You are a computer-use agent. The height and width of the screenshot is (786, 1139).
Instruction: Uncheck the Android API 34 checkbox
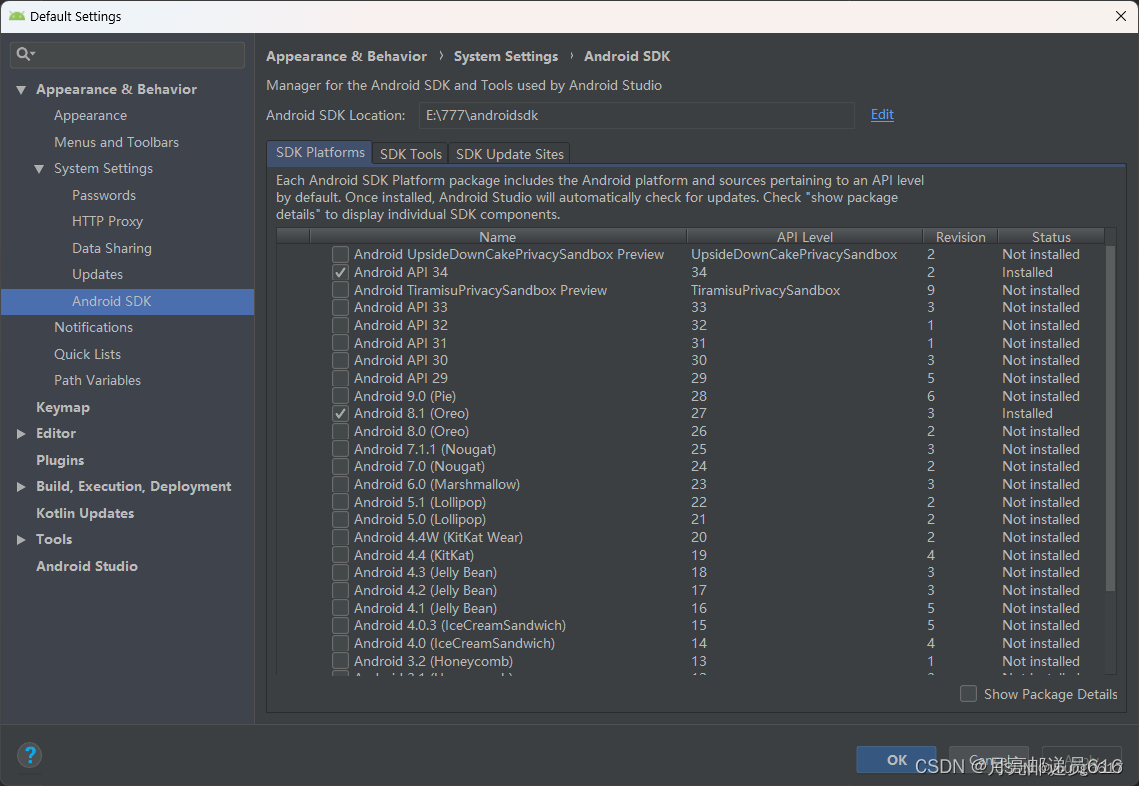click(x=340, y=272)
